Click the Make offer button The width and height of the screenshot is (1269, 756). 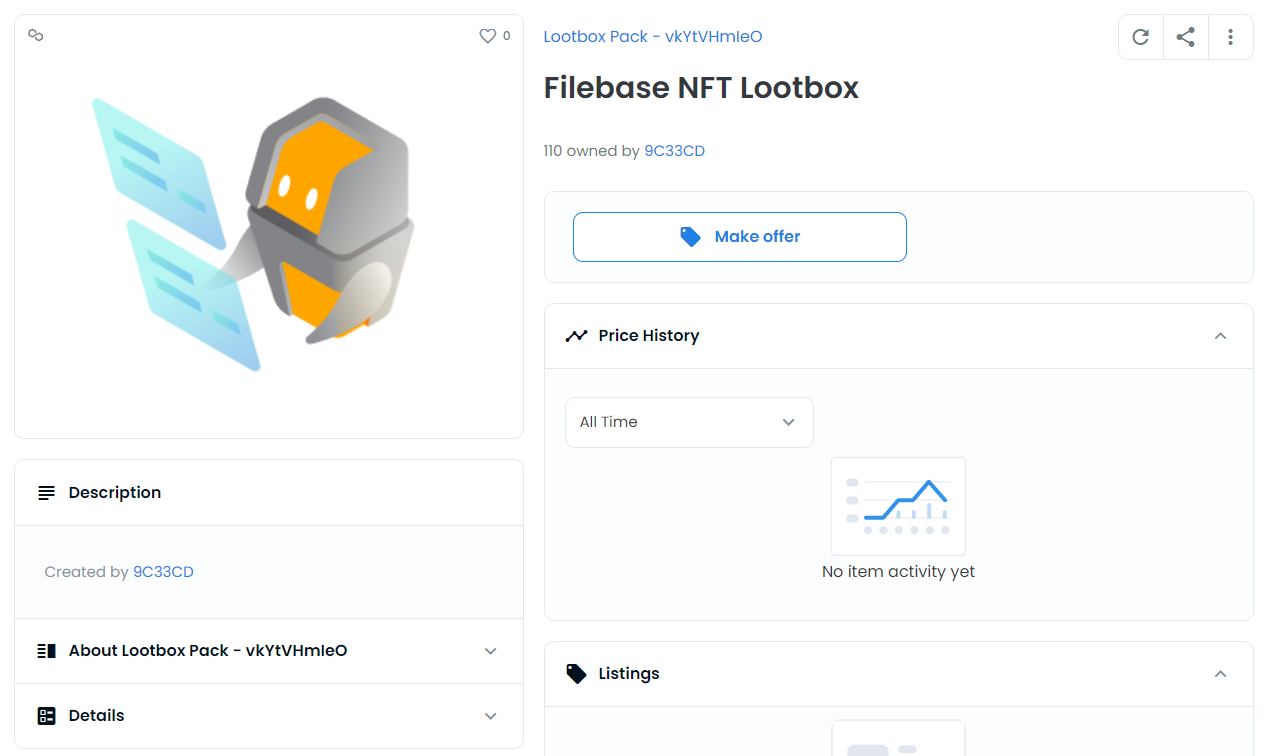(740, 237)
